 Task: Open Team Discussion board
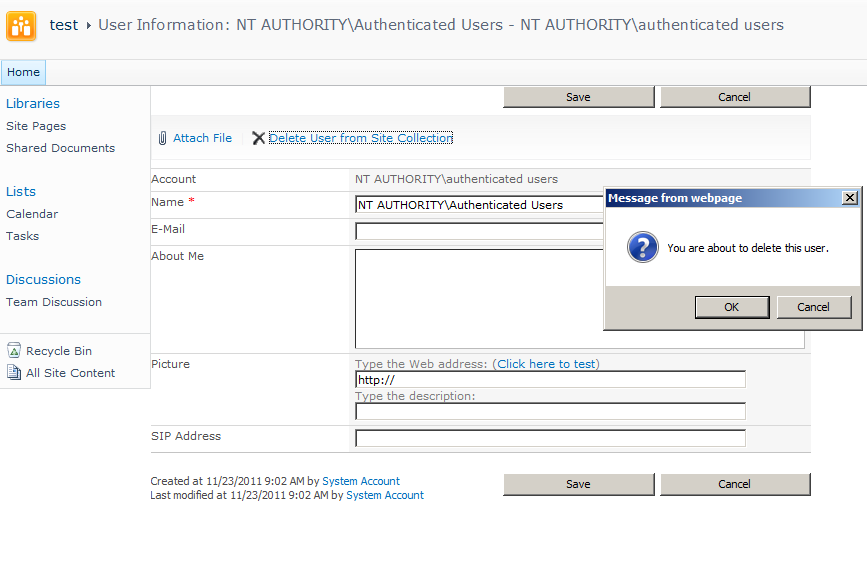tap(54, 302)
